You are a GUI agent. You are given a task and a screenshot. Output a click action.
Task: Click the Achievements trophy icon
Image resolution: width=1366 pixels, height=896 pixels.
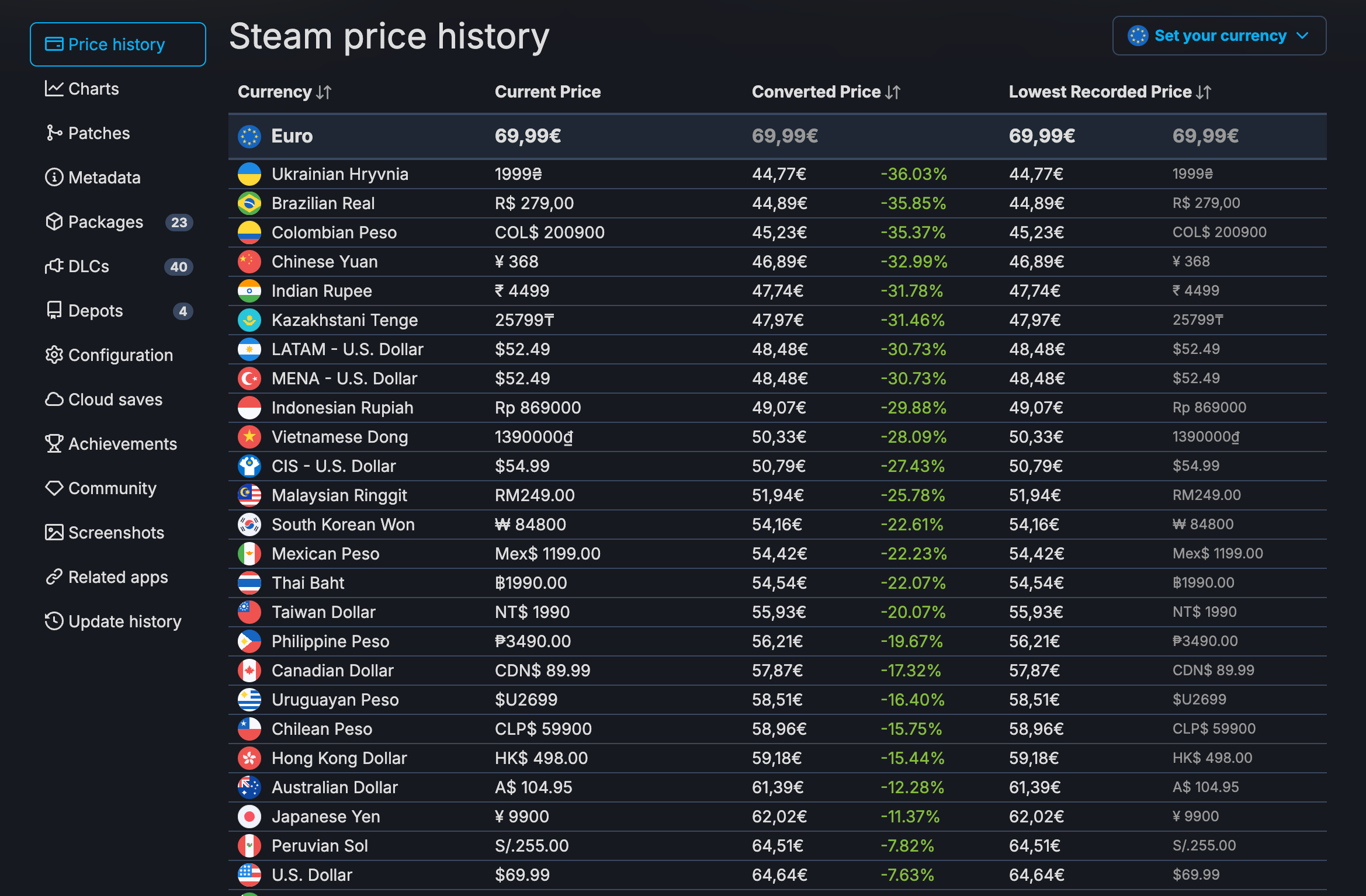54,443
